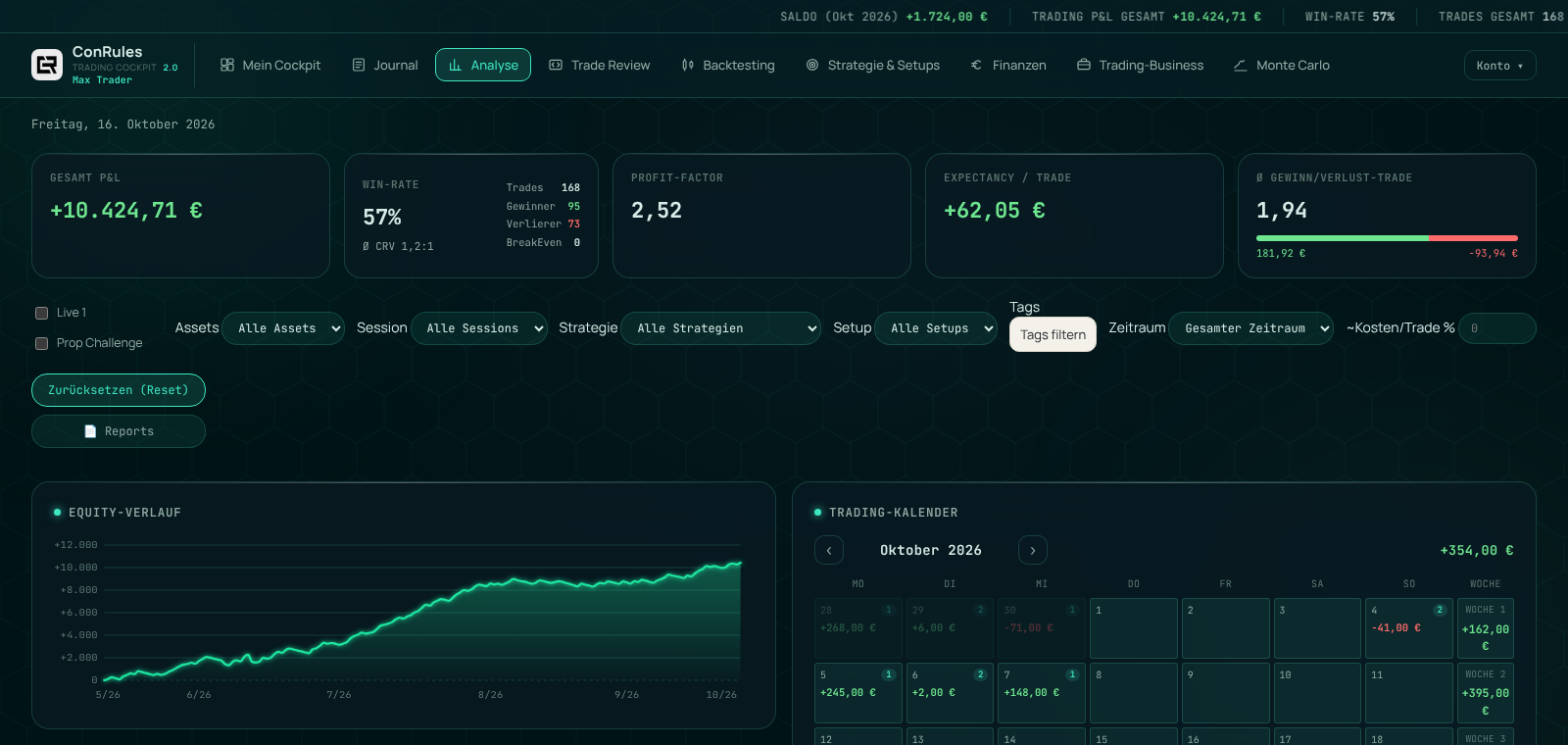Enable the Live 1 checkbox
Image resolution: width=1568 pixels, height=745 pixels.
tap(41, 313)
